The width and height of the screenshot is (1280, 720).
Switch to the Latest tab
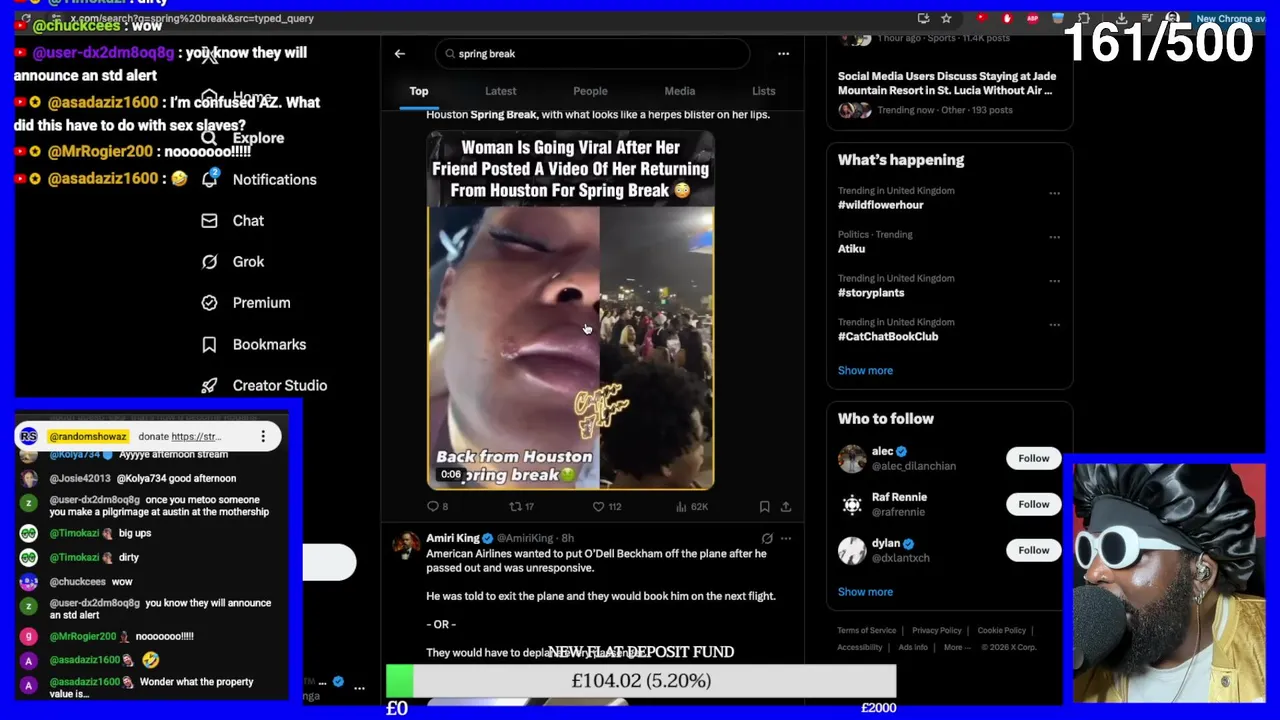tap(501, 91)
